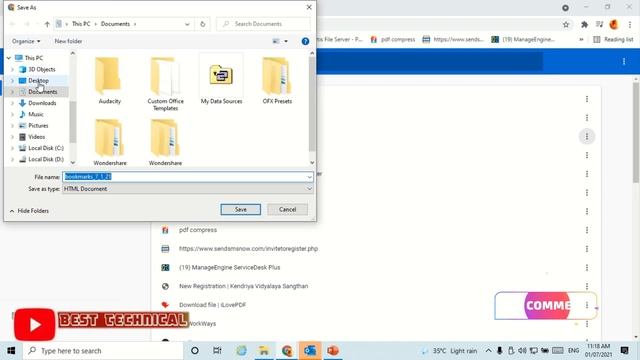
Task: Select Videos in the navigation tree
Action: pyautogui.click(x=36, y=137)
